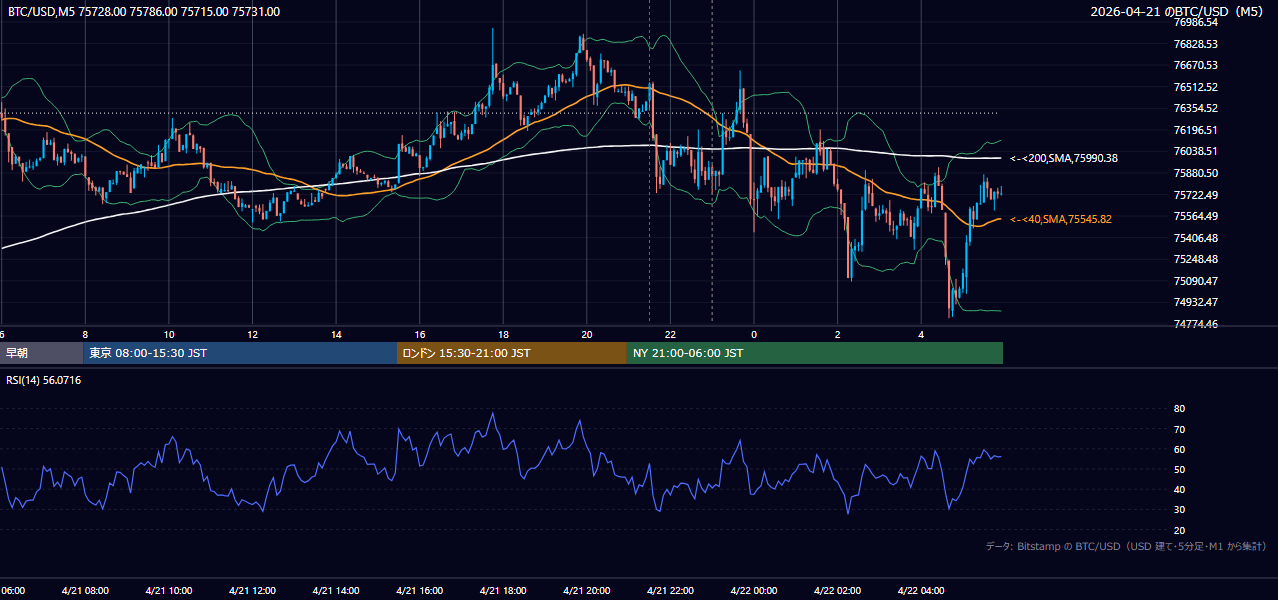Select the 東京 08:00-15:30 JST session bar
Screen dimensions: 1278x600
[240, 353]
